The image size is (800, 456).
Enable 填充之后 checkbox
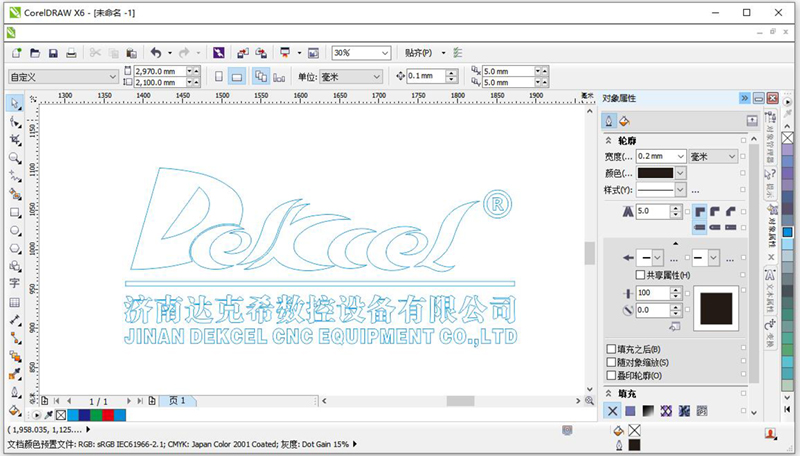pos(611,349)
